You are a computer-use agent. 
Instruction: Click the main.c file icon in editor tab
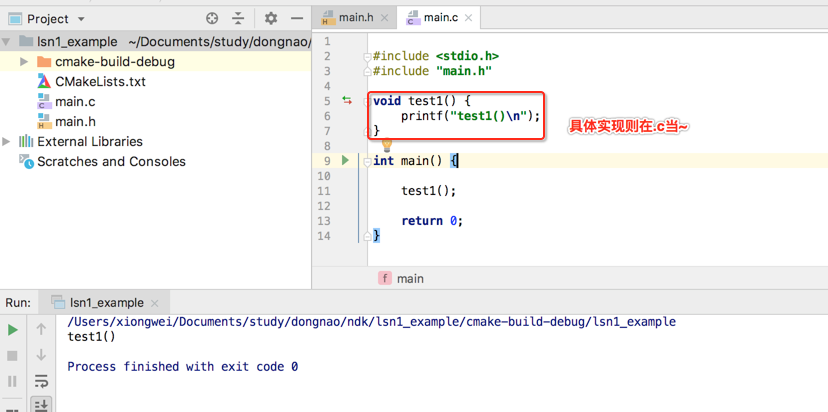(x=412, y=18)
